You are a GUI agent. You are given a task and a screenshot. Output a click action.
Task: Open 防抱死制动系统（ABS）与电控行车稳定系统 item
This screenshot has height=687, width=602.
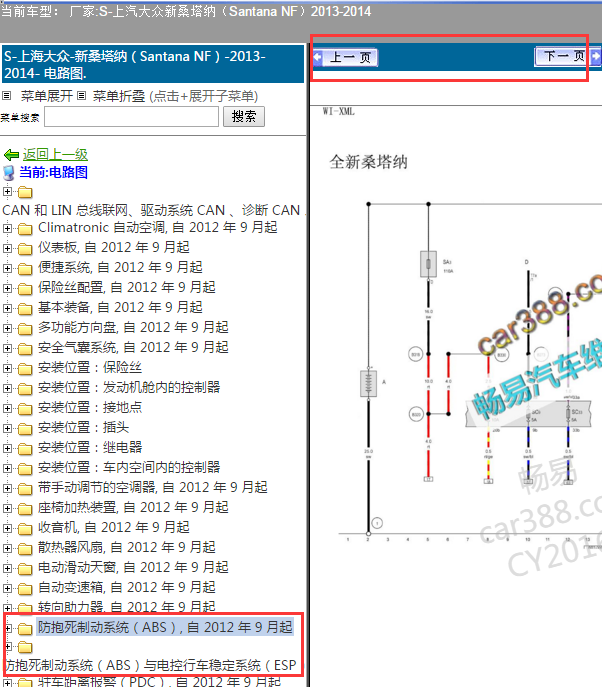(x=151, y=666)
